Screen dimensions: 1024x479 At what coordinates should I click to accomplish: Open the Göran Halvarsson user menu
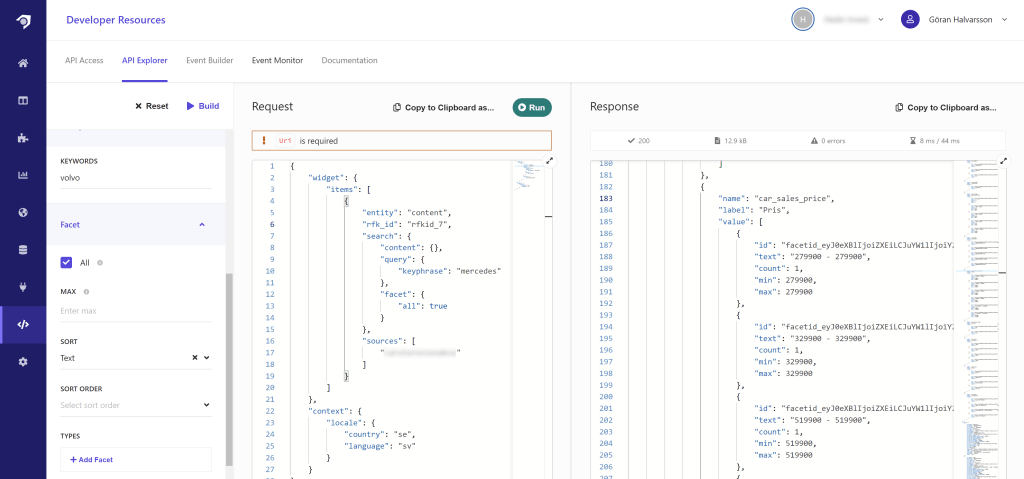coord(954,19)
